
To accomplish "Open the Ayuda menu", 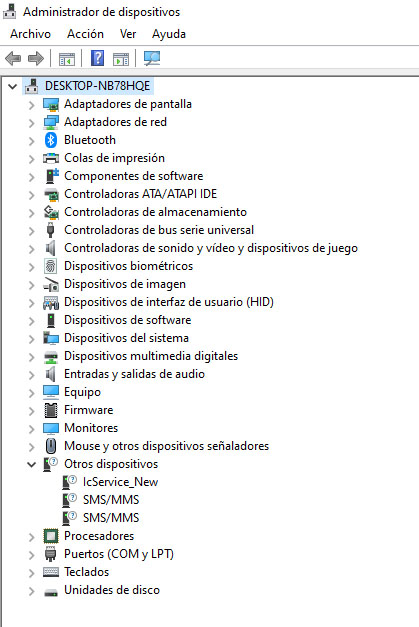I will [x=169, y=34].
